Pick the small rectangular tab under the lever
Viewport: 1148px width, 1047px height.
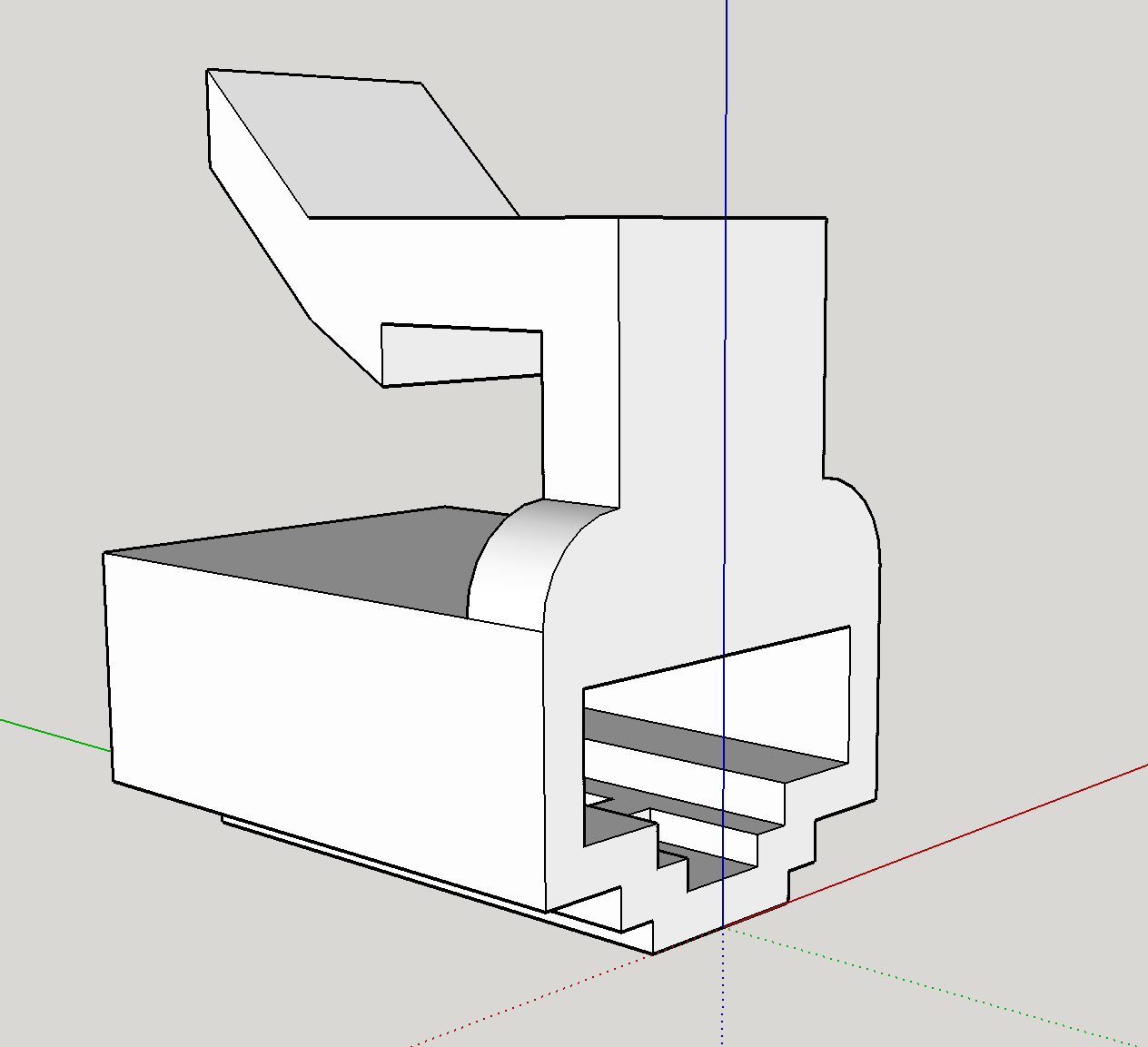coord(461,354)
